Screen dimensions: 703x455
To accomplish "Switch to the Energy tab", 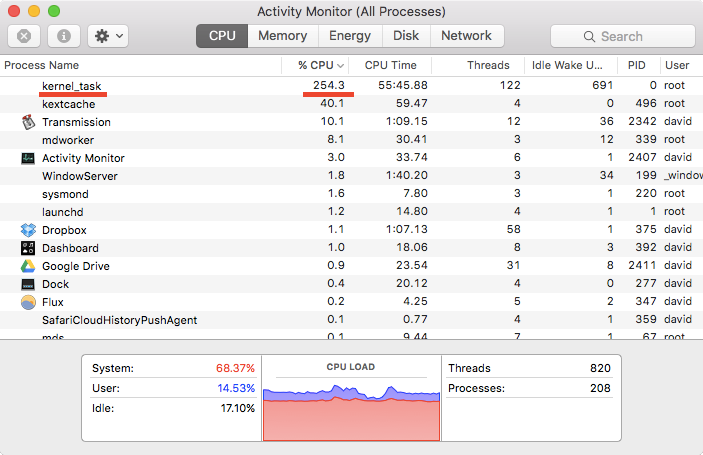I will pos(350,36).
